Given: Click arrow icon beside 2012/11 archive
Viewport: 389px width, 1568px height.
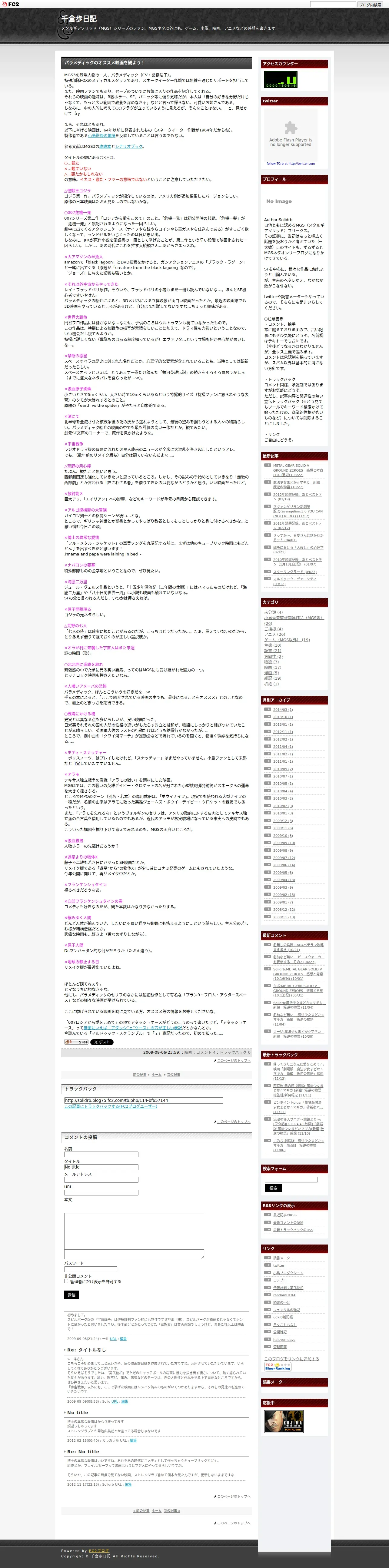Looking at the screenshot, I should tap(267, 731).
